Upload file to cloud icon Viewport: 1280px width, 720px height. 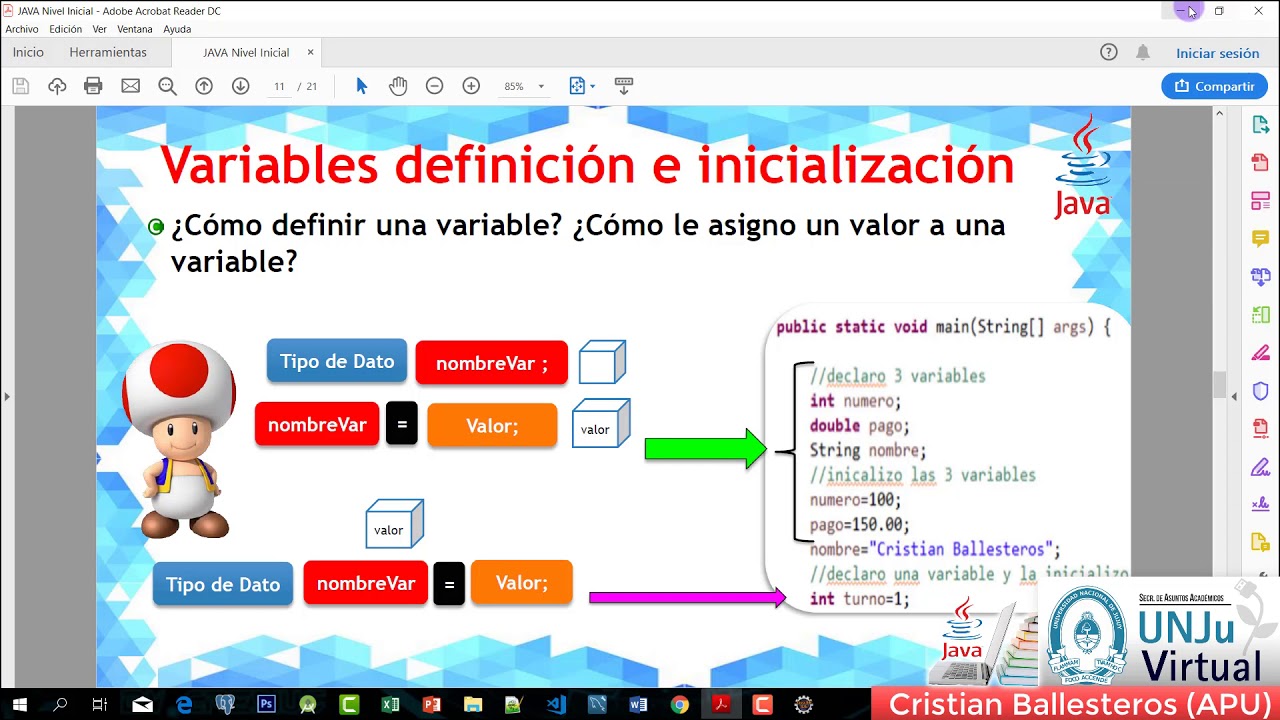57,86
